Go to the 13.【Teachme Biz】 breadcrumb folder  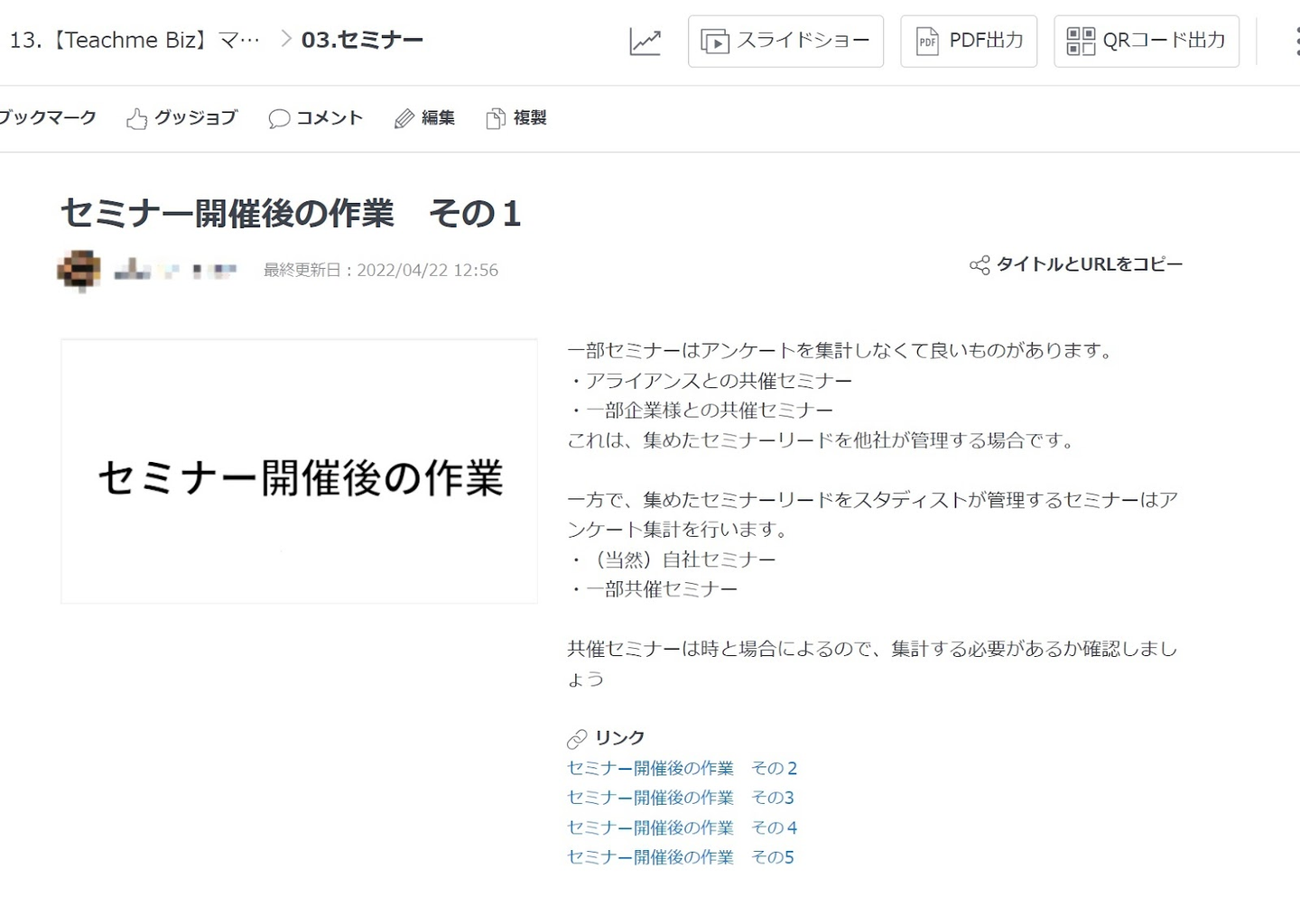[x=135, y=41]
